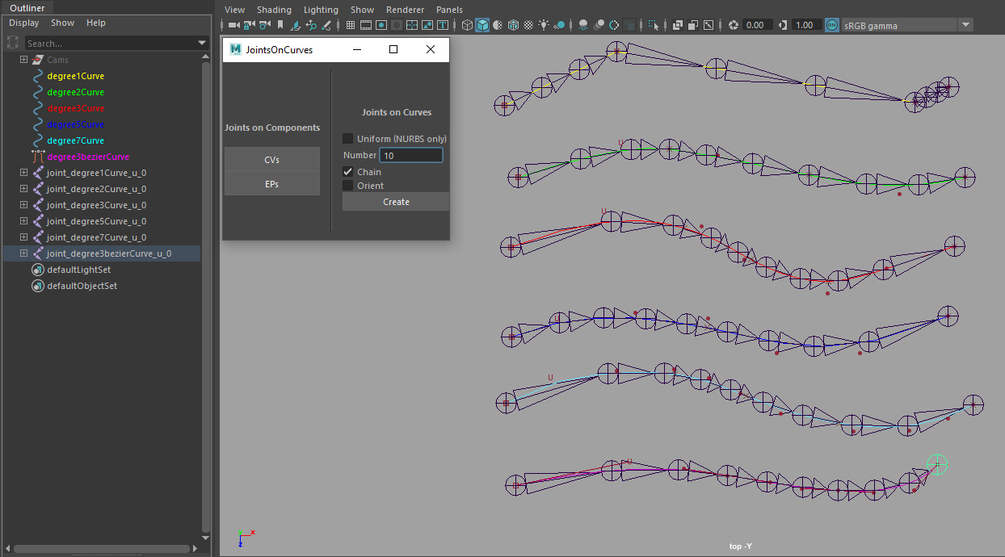This screenshot has height=557, width=1005.
Task: Open the viewport Panels menu
Action: click(449, 10)
